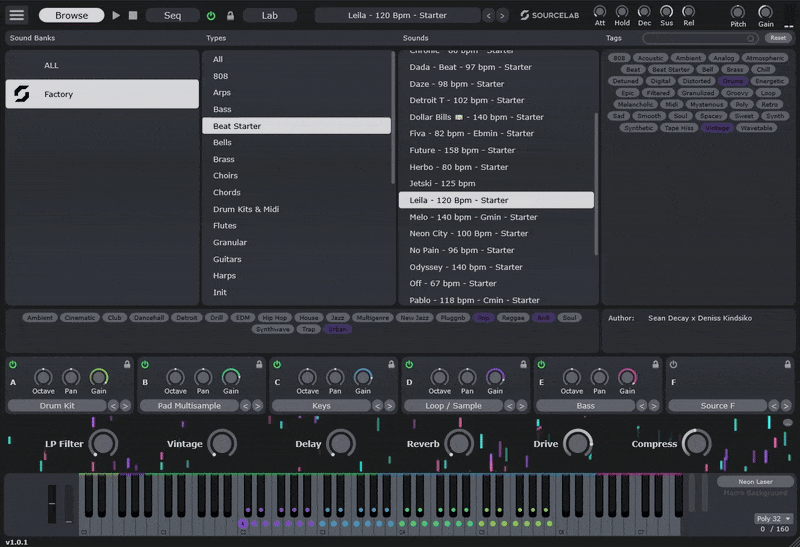The image size is (800, 547).
Task: Click the SourceLab logo
Action: pyautogui.click(x=550, y=16)
